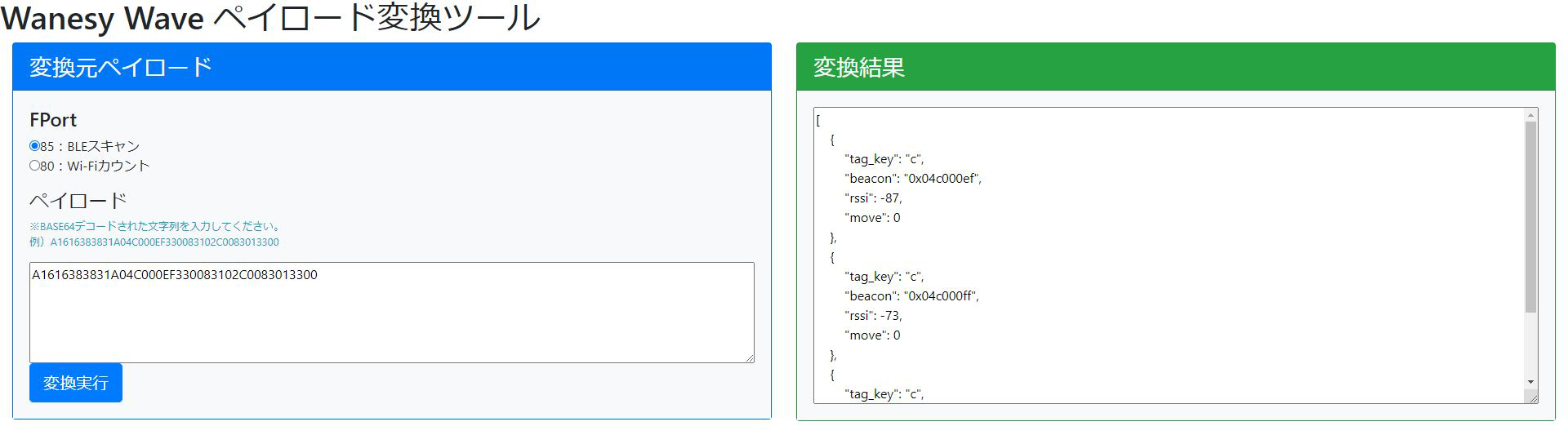Click the 変換元ペイロード panel header
Screen dimensions: 1568x444
click(392, 67)
